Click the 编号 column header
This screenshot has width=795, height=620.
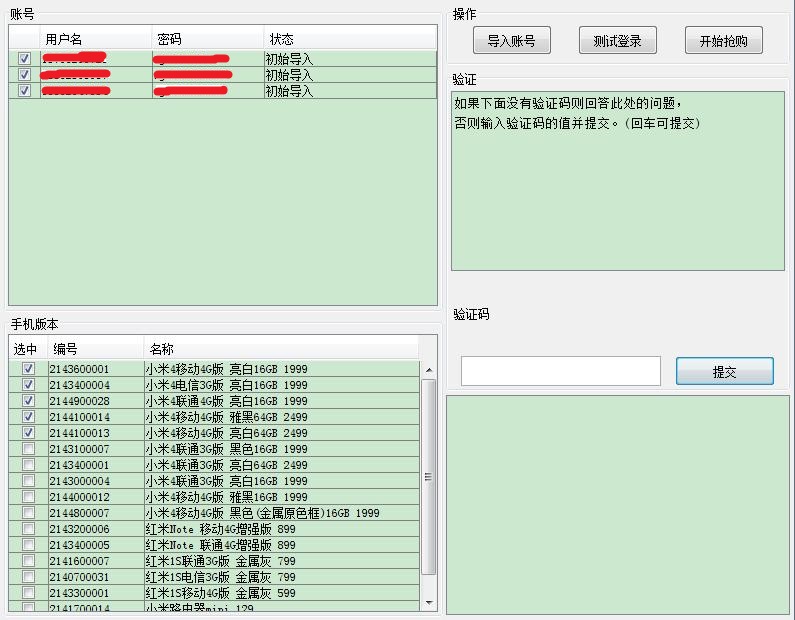click(x=96, y=349)
